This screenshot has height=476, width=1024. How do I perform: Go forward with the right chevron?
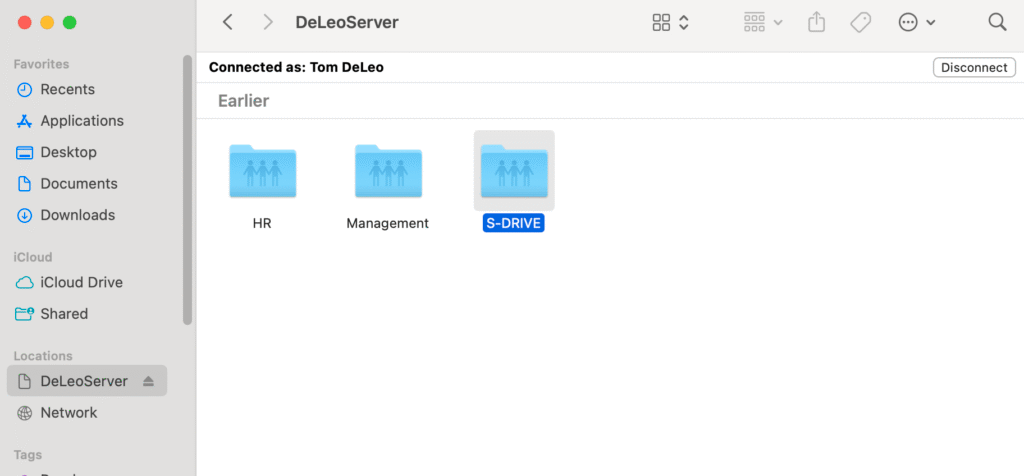tap(268, 22)
